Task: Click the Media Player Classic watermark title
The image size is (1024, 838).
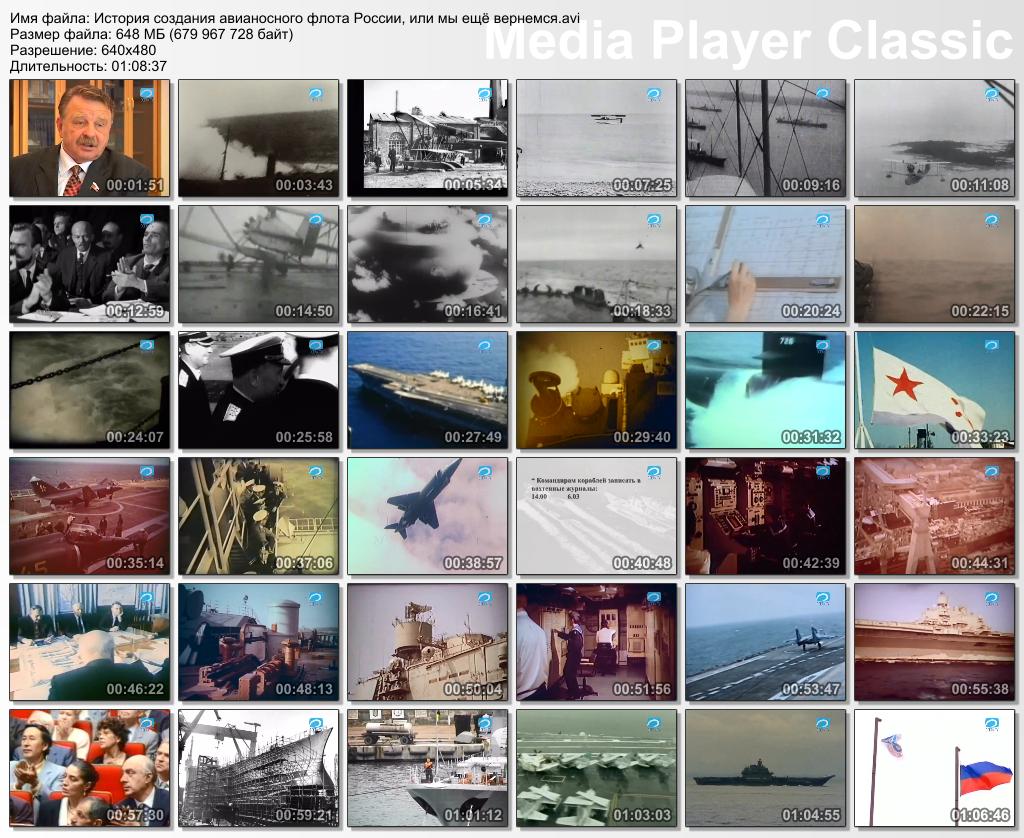Action: [748, 42]
